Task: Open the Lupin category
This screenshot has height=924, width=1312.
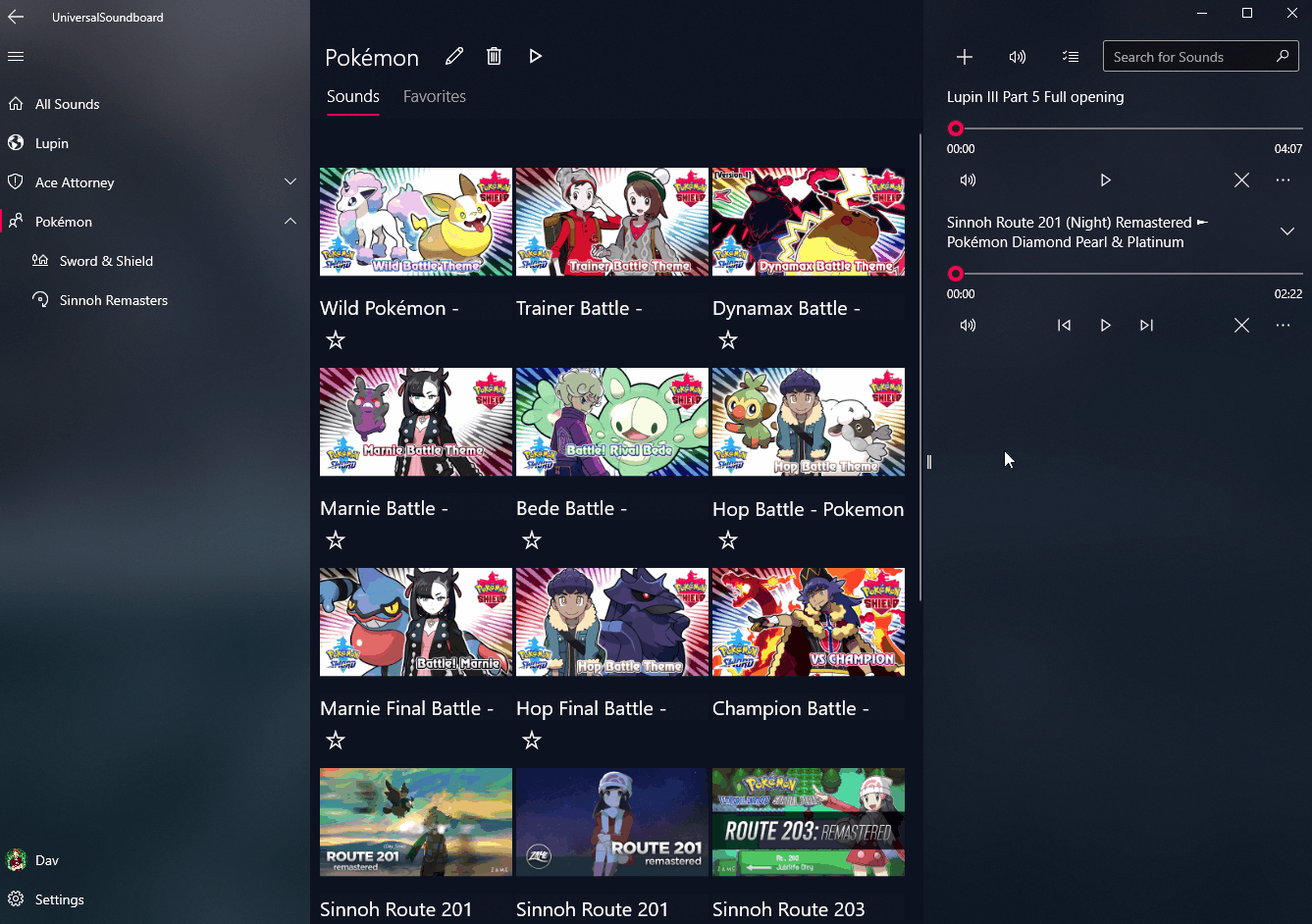Action: (155, 143)
